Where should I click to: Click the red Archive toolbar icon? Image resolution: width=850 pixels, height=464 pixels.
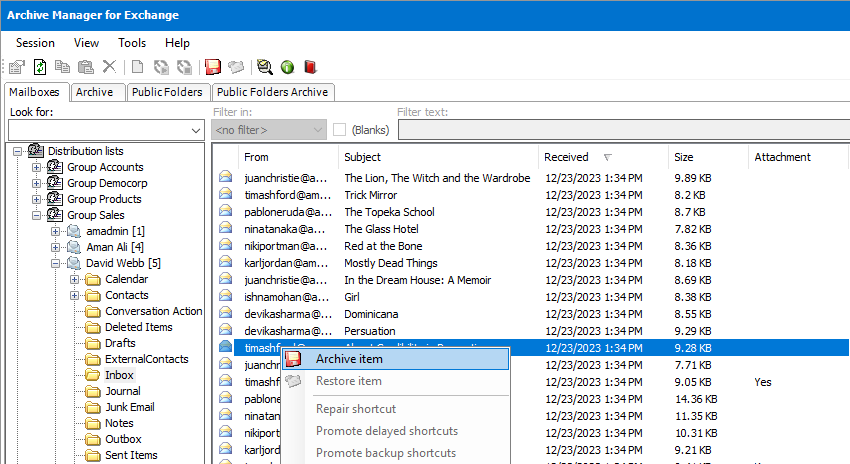point(213,67)
